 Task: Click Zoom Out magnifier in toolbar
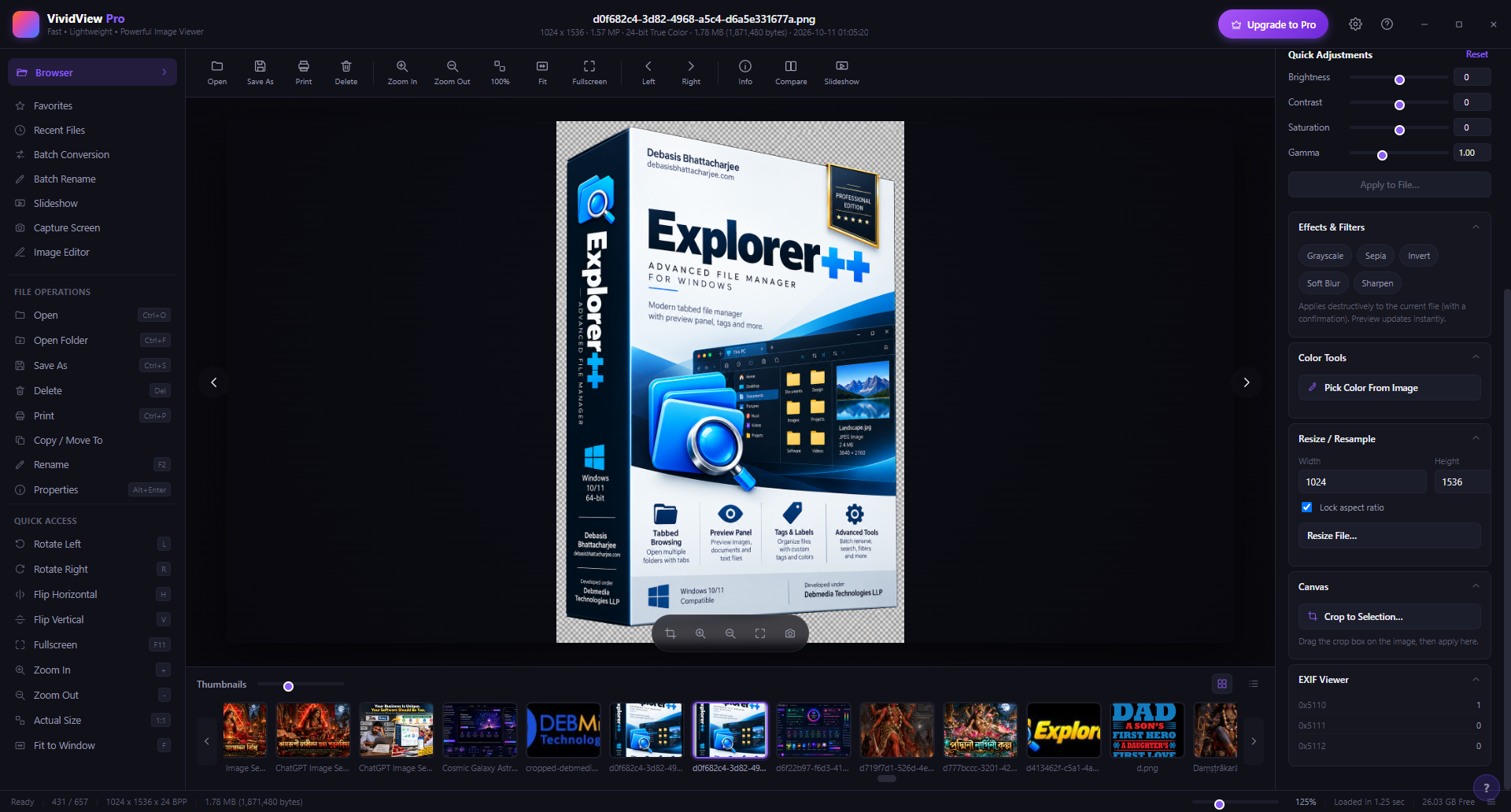pos(453,72)
